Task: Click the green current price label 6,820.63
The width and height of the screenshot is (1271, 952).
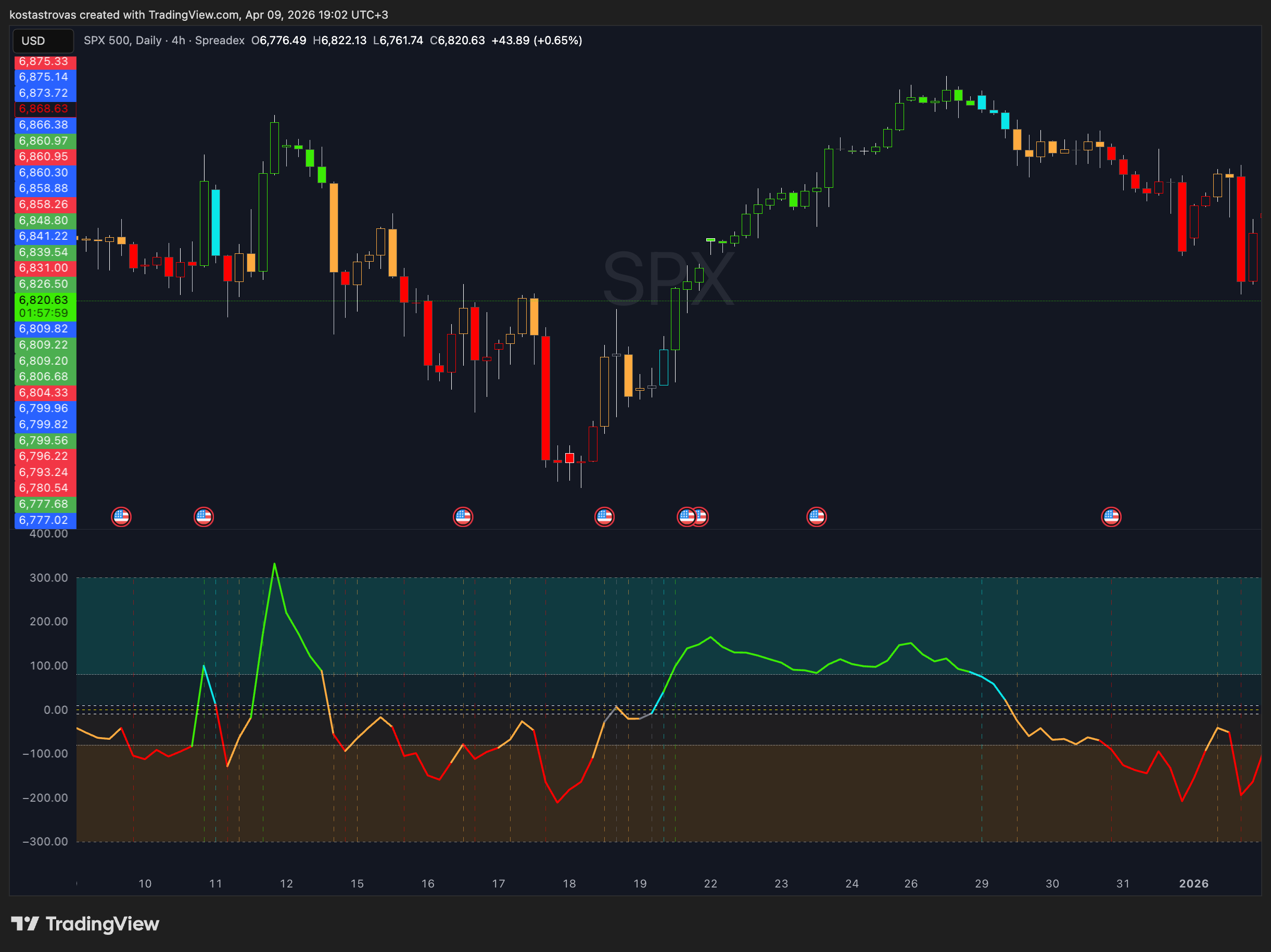Action: tap(45, 300)
